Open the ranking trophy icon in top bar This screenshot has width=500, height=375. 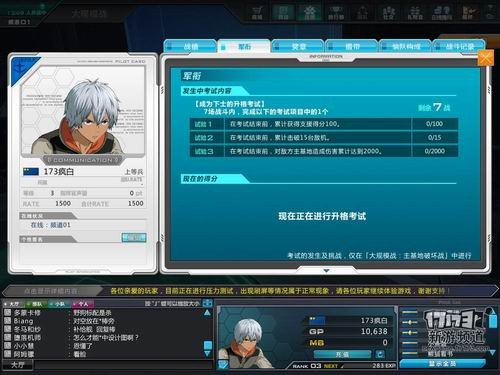pos(336,12)
